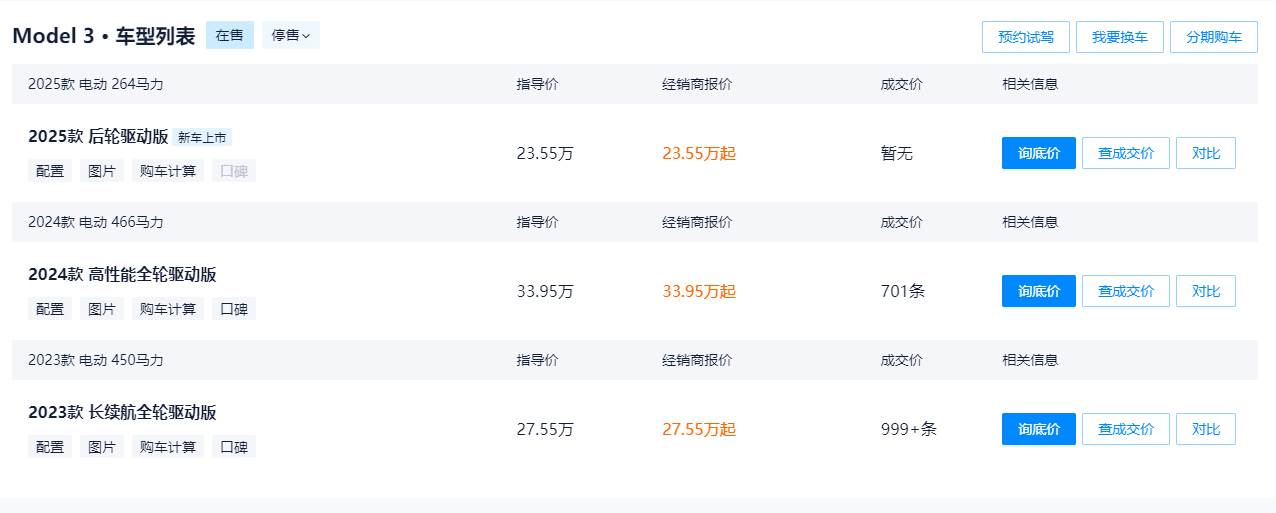Open 购车计算 for 2025款 后轮驱动版
This screenshot has height=513, width=1276.
tap(167, 171)
